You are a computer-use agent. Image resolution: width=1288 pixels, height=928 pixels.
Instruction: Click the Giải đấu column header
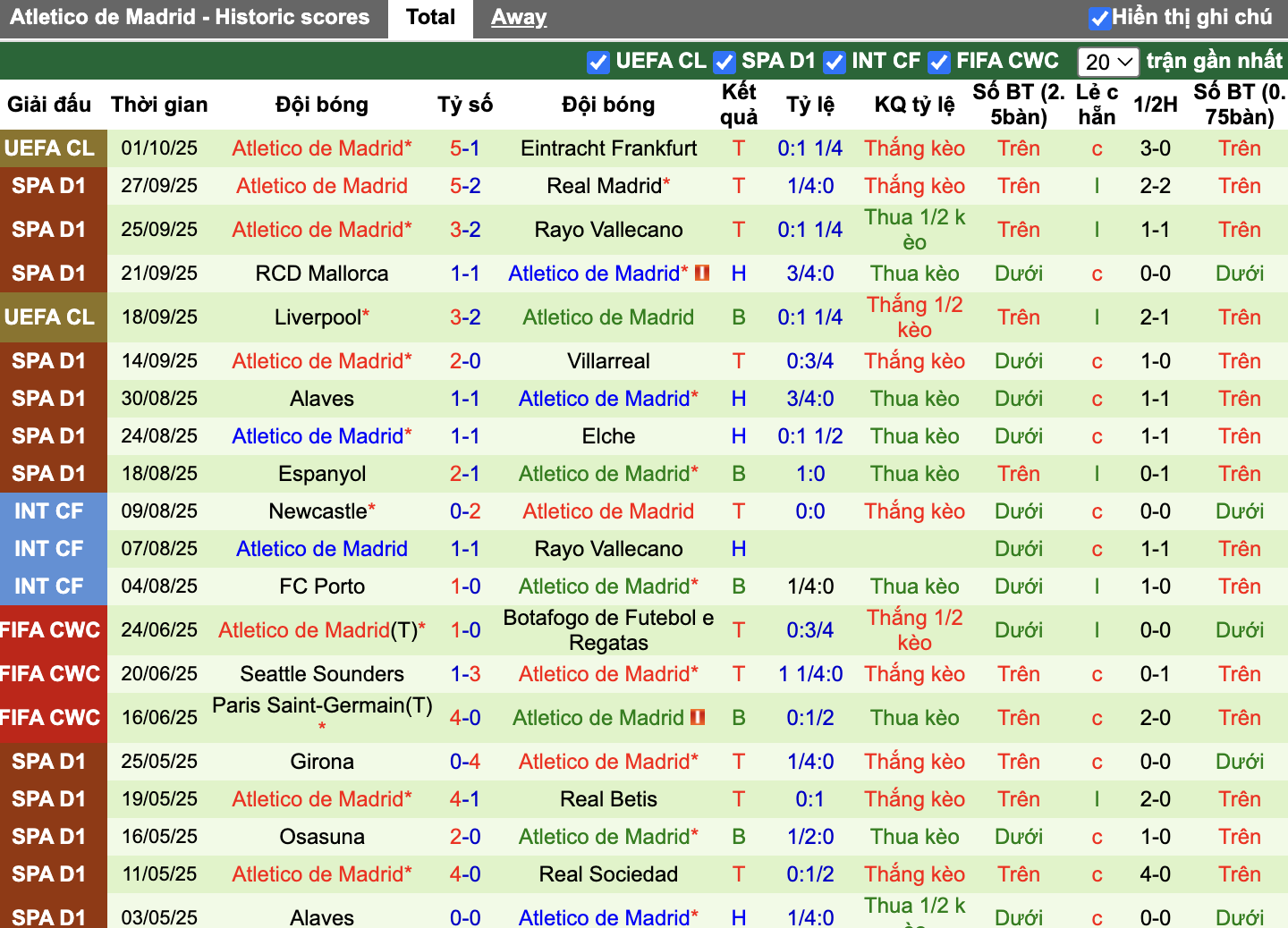(x=49, y=105)
